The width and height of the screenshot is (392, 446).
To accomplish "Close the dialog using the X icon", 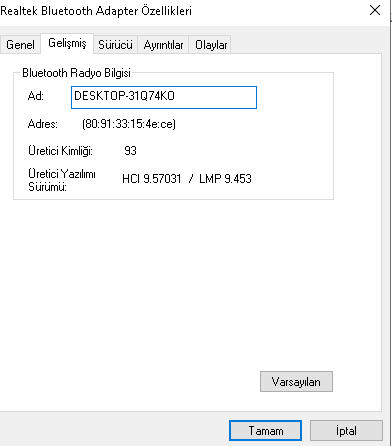I will (x=375, y=10).
